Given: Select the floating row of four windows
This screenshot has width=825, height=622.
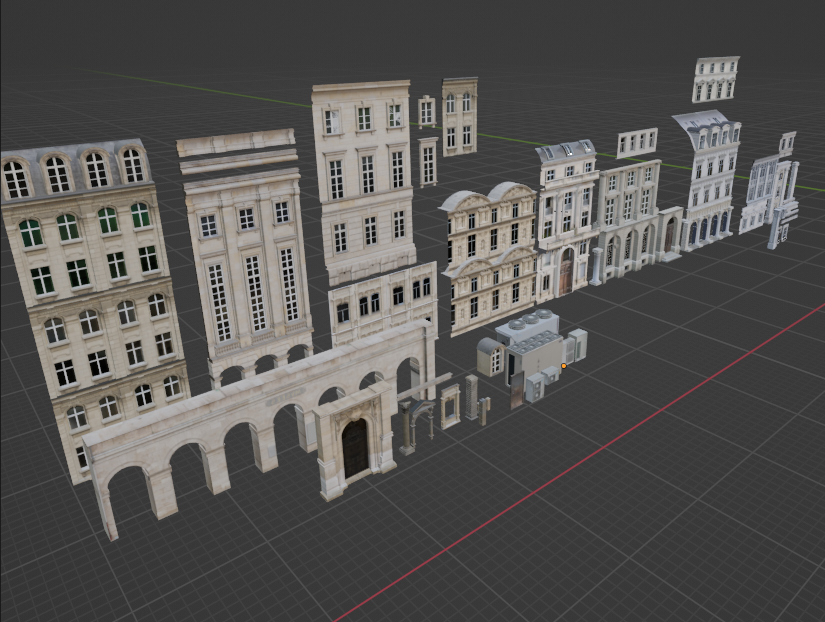Looking at the screenshot, I should point(637,143).
